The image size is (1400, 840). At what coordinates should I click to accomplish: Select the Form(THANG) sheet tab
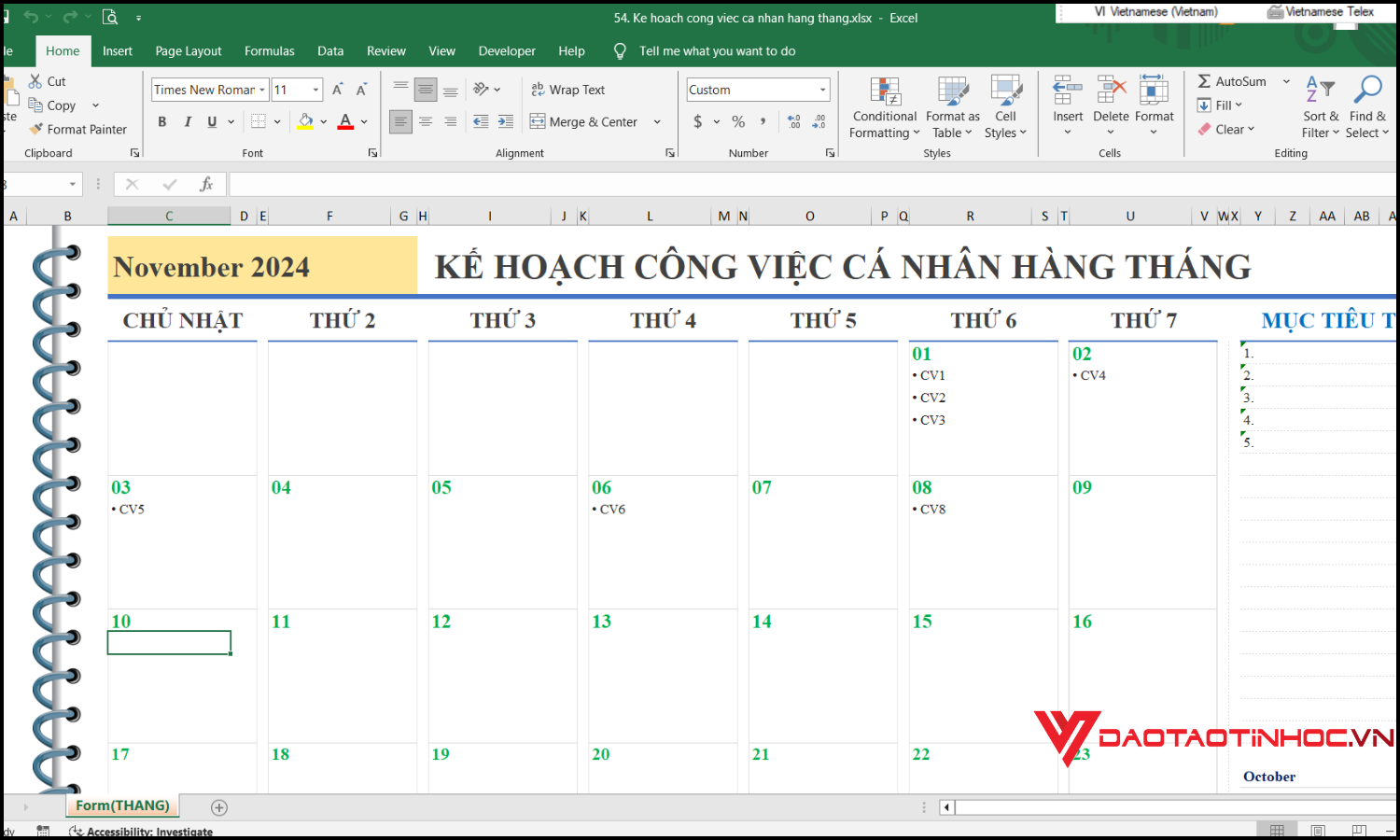[122, 805]
